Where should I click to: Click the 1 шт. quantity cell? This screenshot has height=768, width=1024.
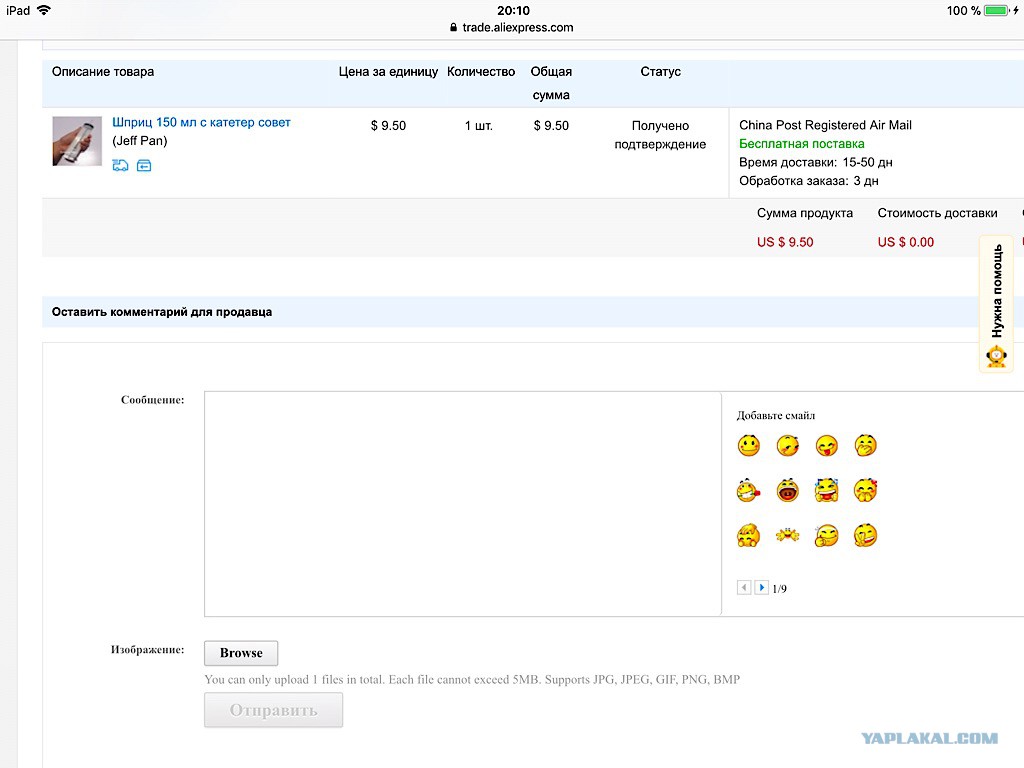(479, 125)
